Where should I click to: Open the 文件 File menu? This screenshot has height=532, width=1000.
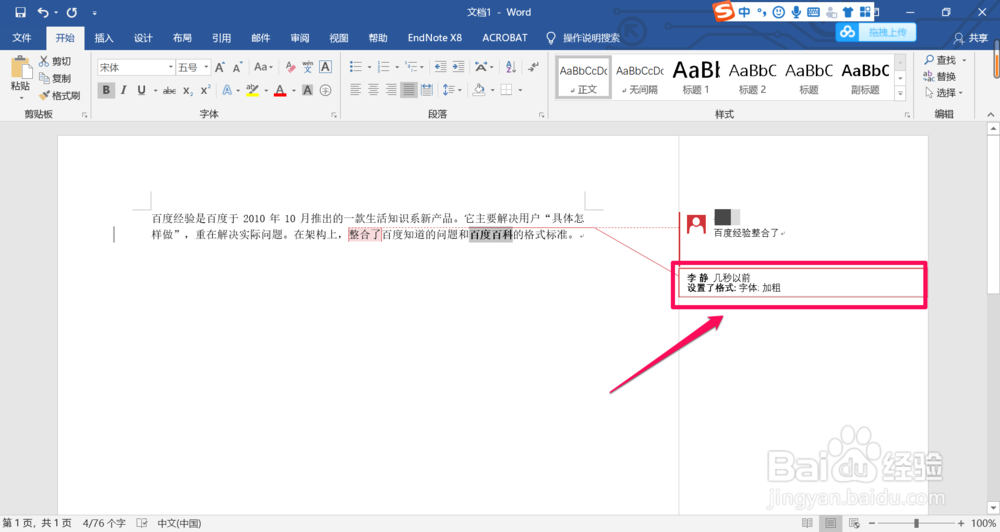tap(22, 38)
